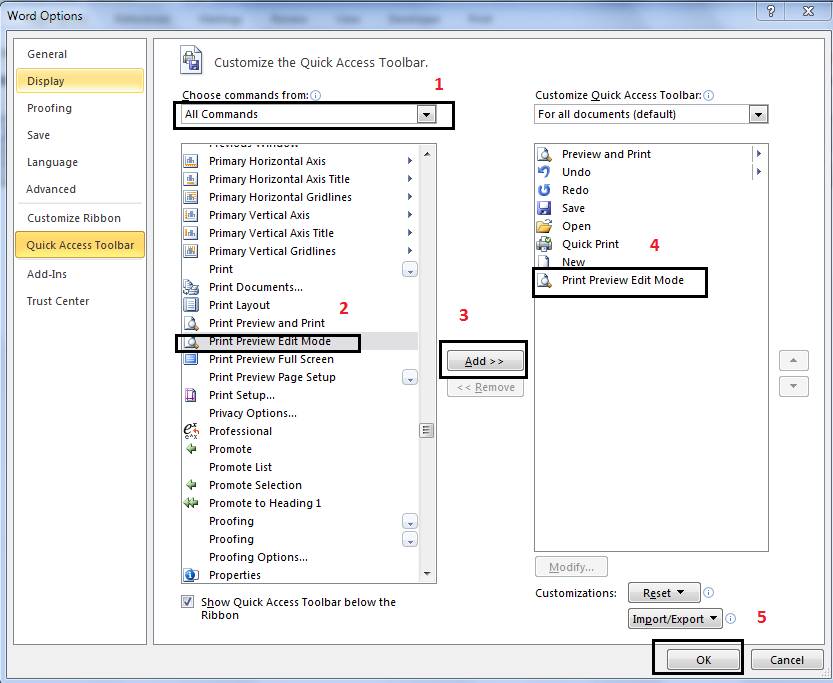Image resolution: width=833 pixels, height=683 pixels.
Task: Click the Primary Vertical Axis icon
Action: click(191, 215)
